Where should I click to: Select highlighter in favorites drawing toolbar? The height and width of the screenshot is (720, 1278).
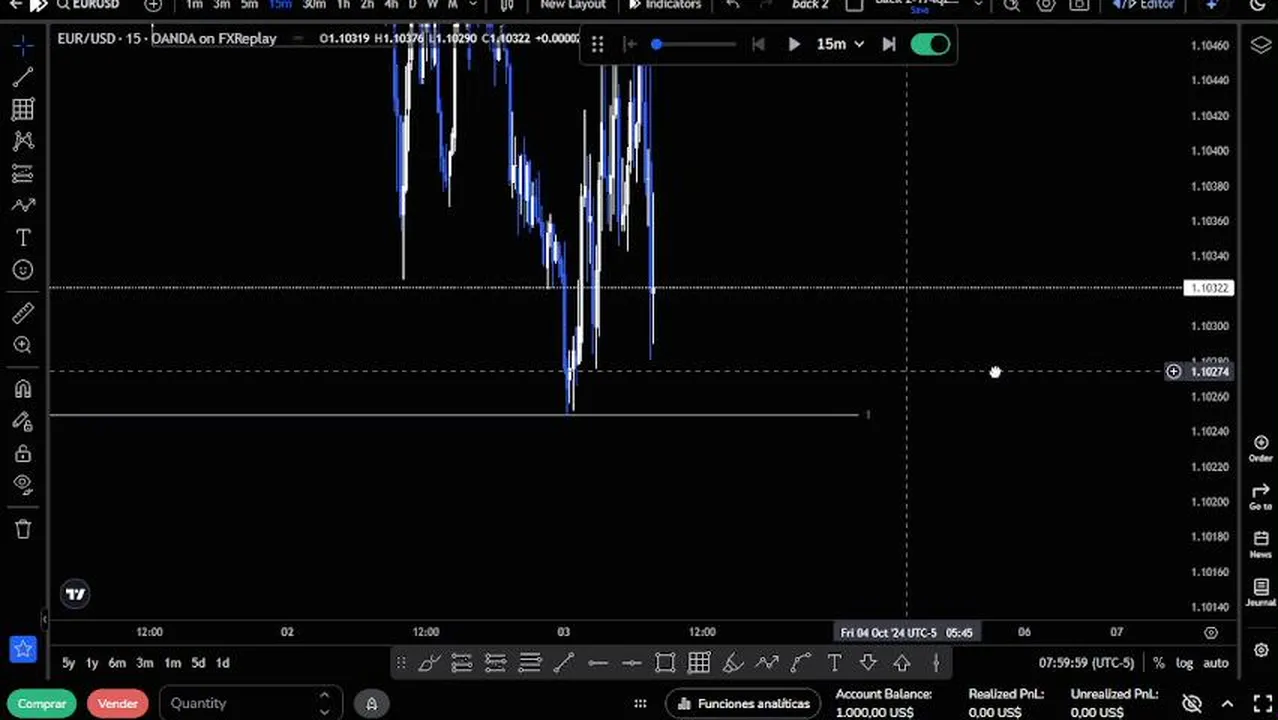pyautogui.click(x=733, y=663)
